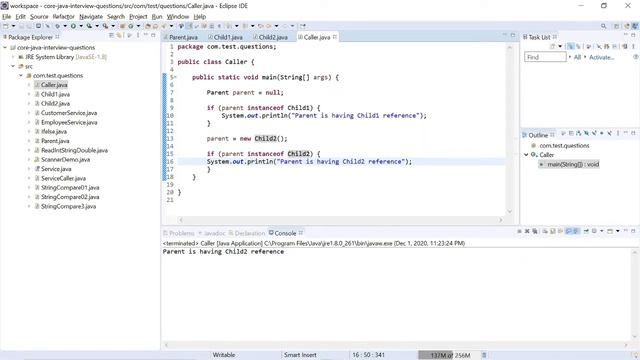The image size is (640, 360).
Task: Open the Navigate menu
Action: (91, 17)
